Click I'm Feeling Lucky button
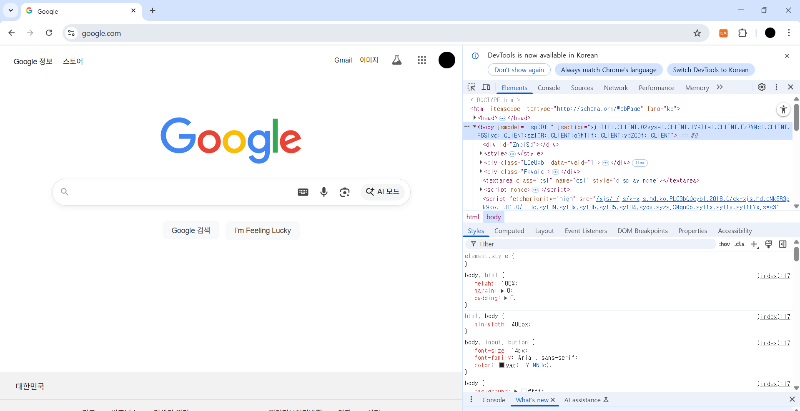 coord(263,230)
